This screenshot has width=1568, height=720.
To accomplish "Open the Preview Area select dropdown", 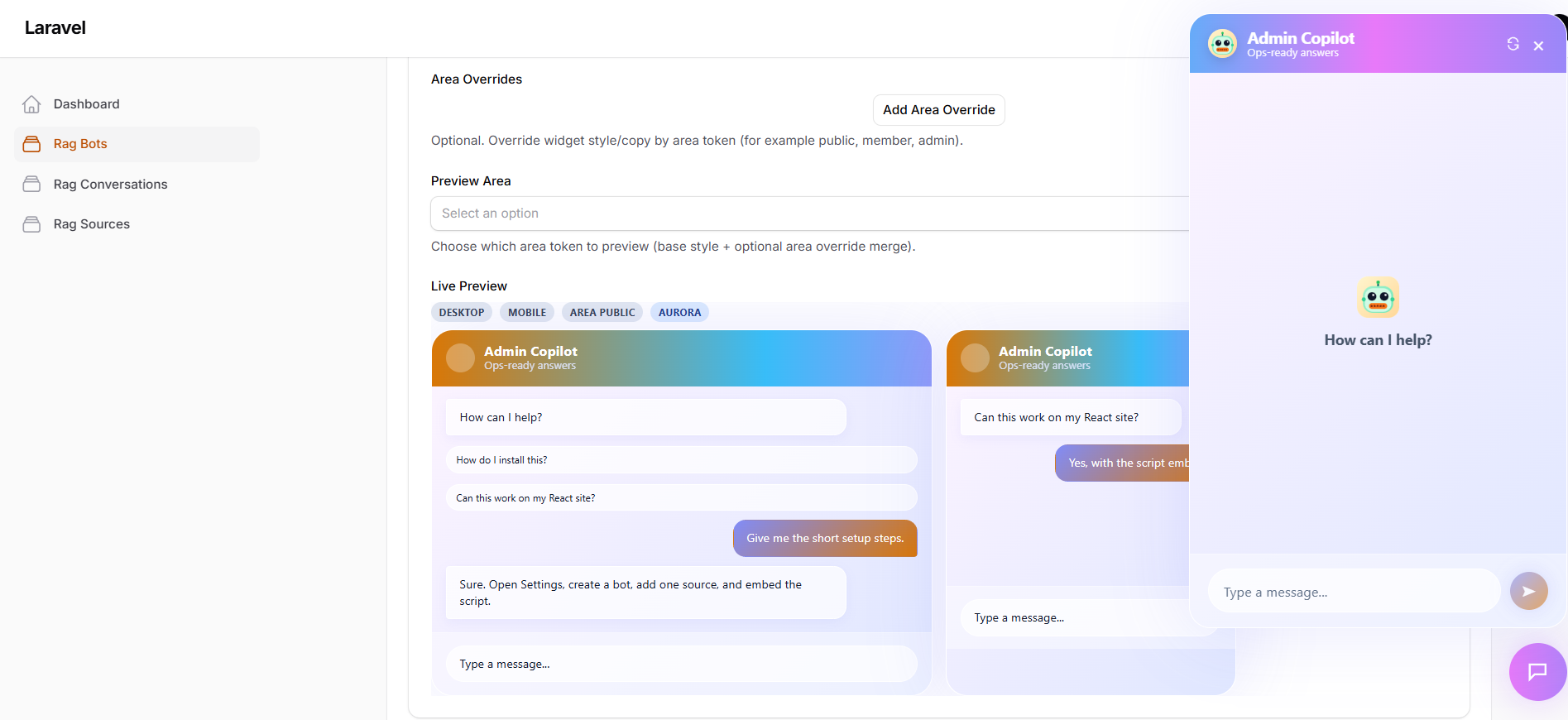I will tap(809, 214).
